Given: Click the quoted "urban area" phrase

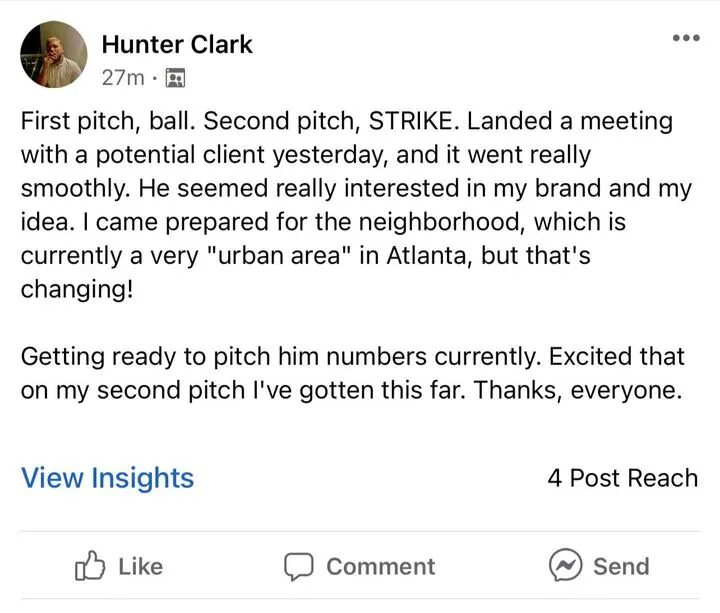Looking at the screenshot, I should point(277,255).
